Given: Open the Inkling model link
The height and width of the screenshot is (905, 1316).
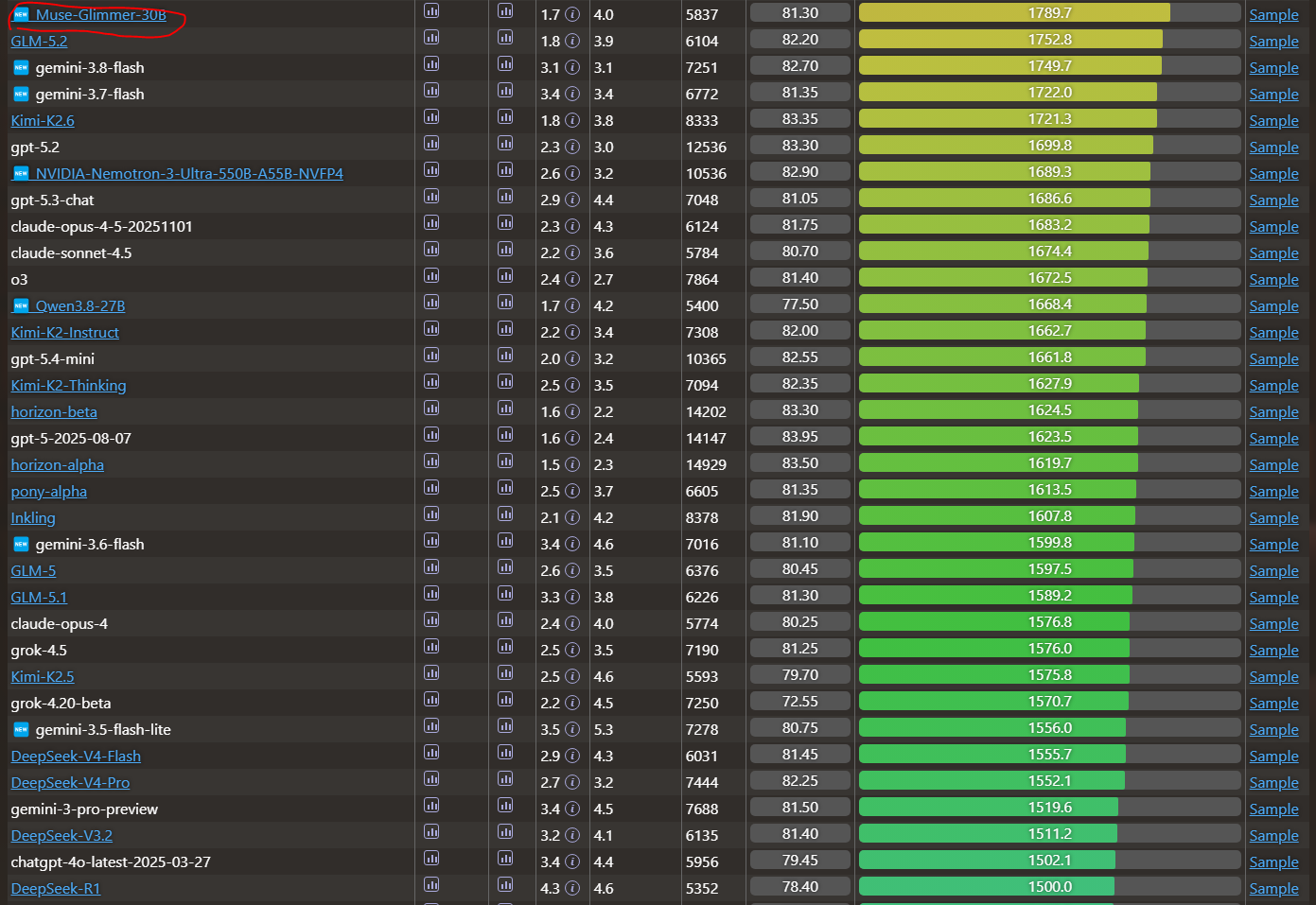Looking at the screenshot, I should (33, 518).
